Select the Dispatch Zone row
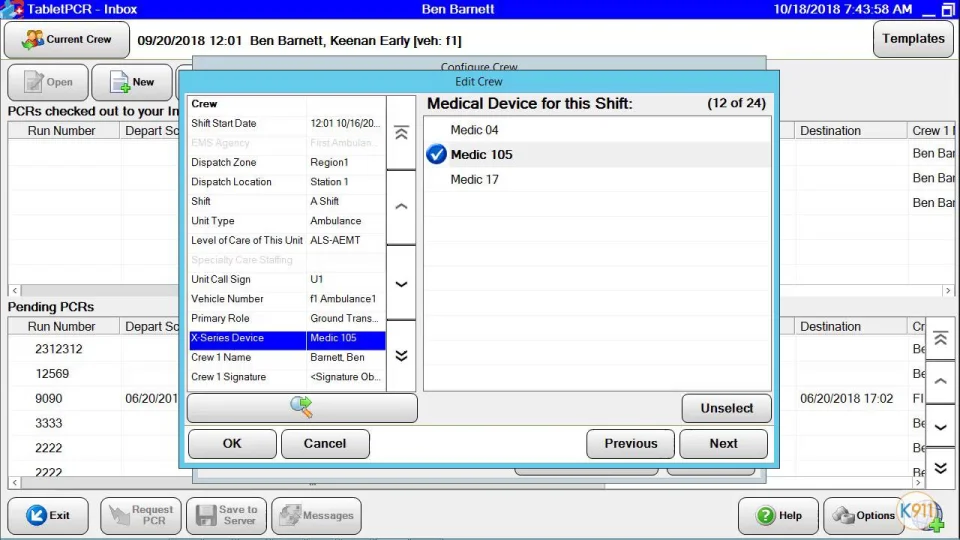The image size is (960, 540). pyautogui.click(x=287, y=162)
